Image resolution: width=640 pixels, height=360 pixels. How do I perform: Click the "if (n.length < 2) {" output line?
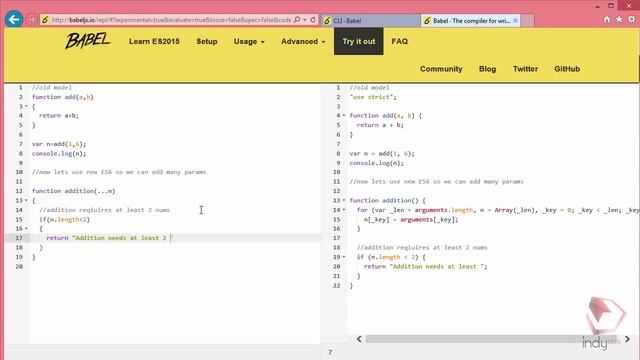(391, 257)
